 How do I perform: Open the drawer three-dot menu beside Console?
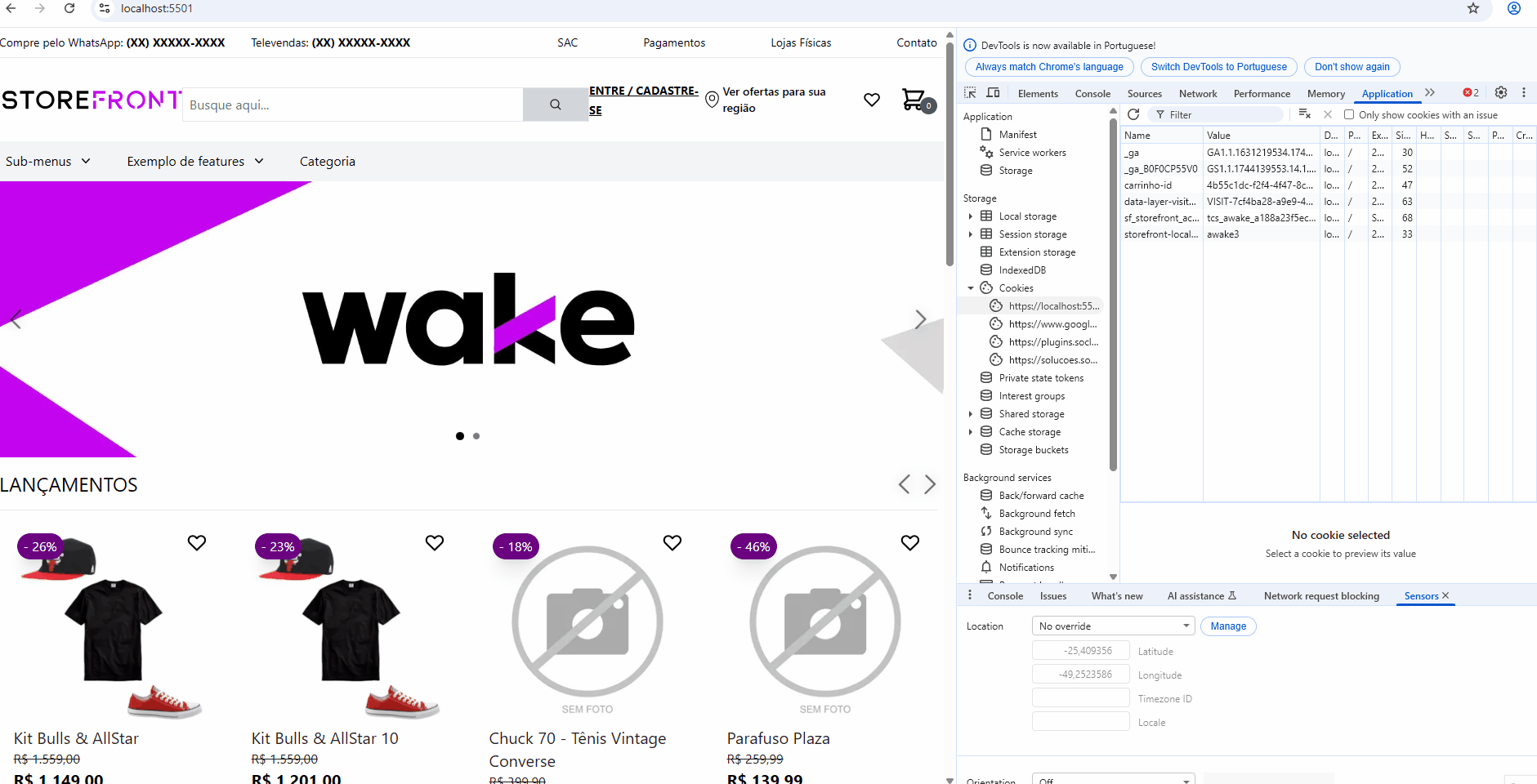click(970, 595)
